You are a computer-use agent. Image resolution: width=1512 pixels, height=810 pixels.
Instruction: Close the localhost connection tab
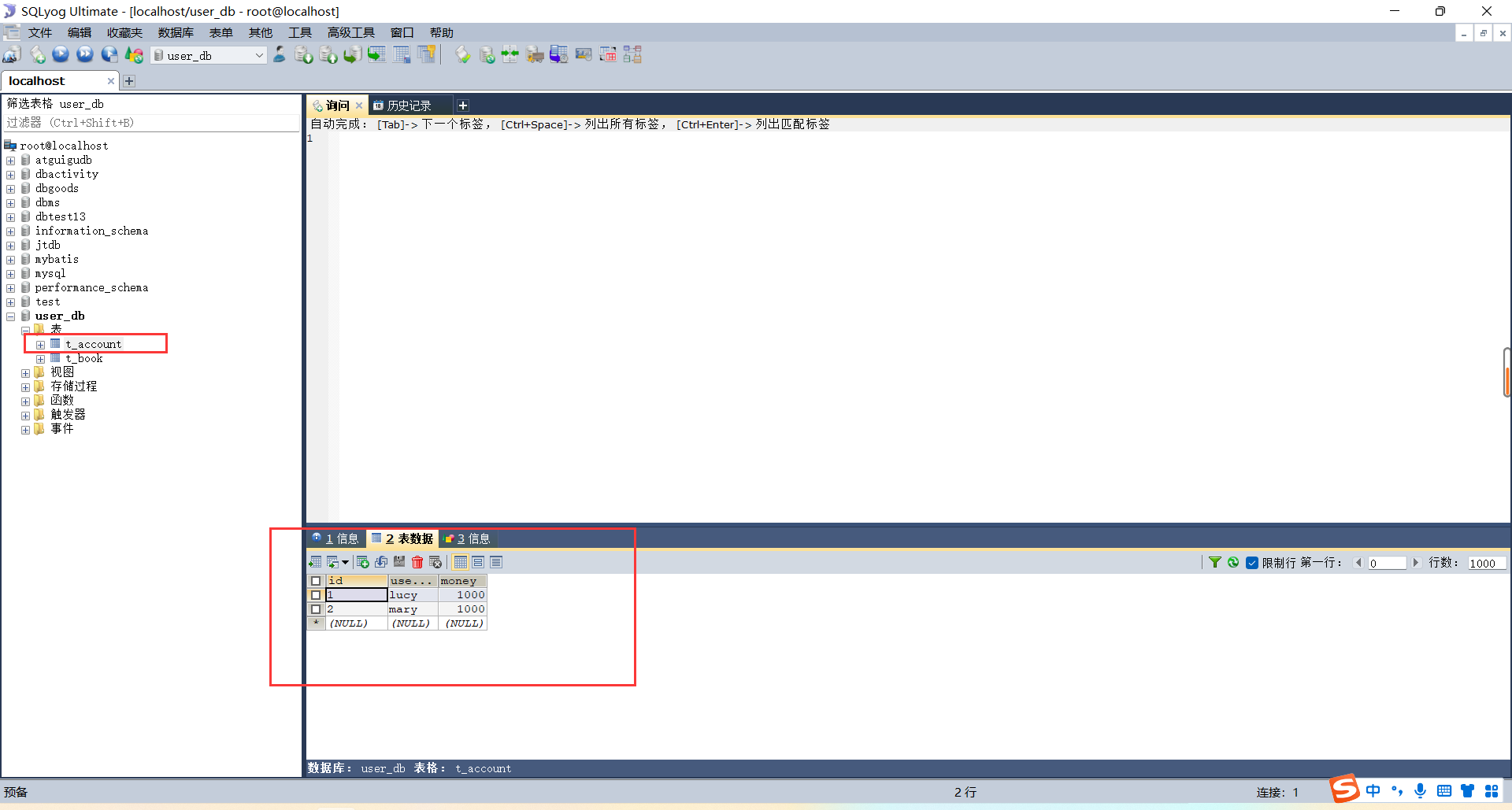click(111, 81)
